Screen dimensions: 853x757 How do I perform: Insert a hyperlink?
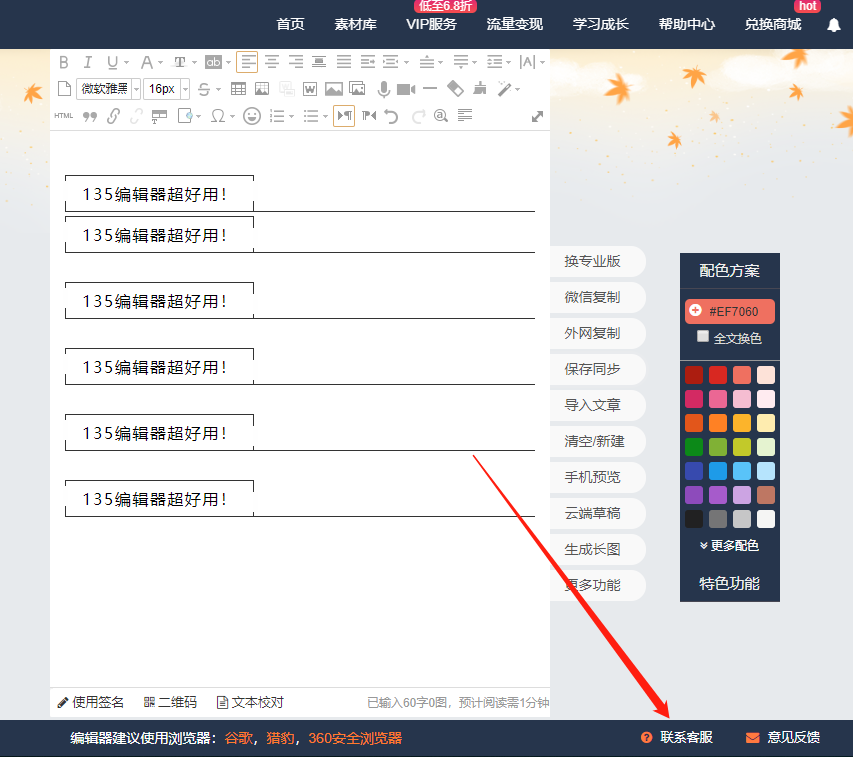tap(113, 116)
